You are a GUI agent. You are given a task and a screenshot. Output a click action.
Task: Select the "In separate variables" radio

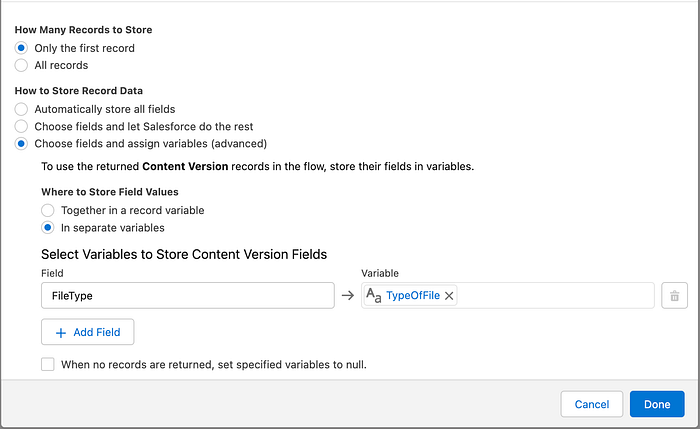pos(47,227)
